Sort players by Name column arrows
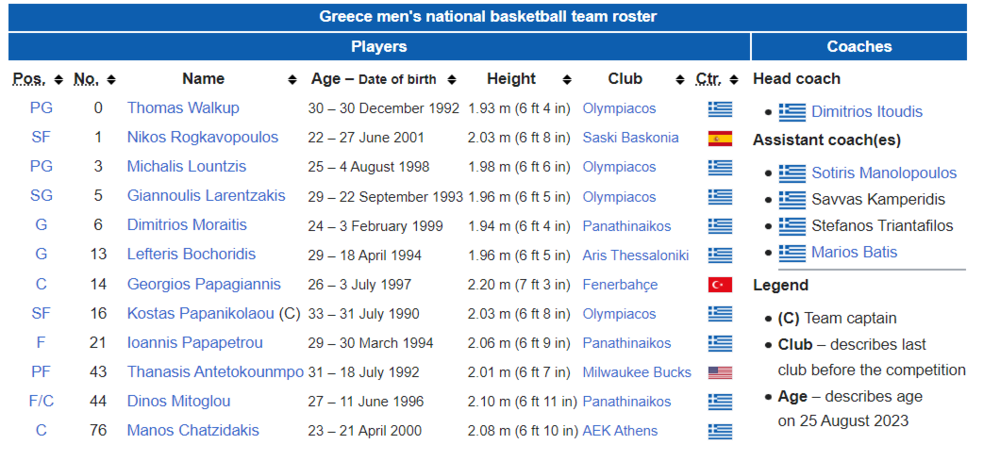 coord(292,80)
